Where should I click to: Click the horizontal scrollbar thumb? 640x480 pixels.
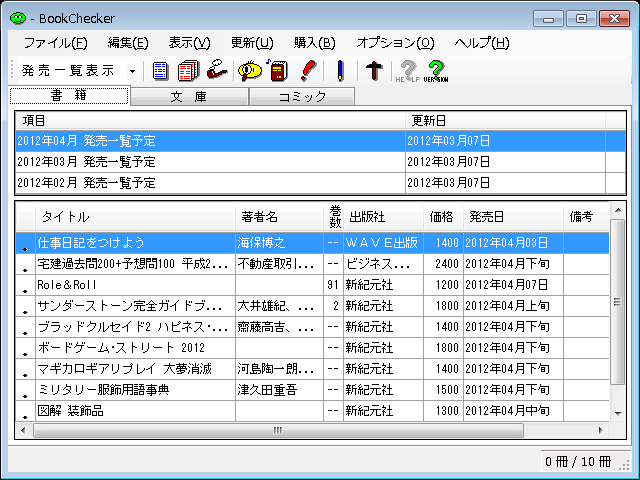point(278,430)
